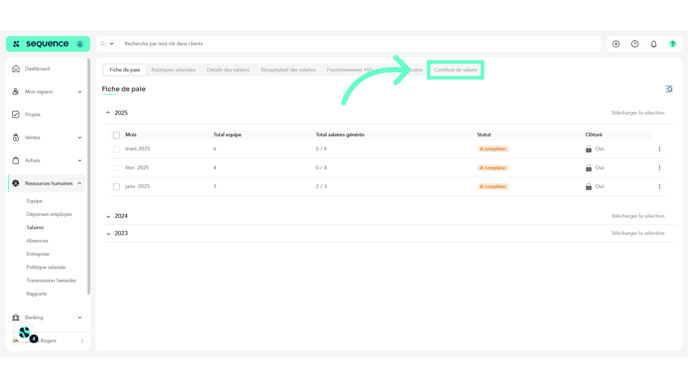The image size is (688, 387).
Task: Expand the Achats submenu chevron
Action: pos(79,161)
